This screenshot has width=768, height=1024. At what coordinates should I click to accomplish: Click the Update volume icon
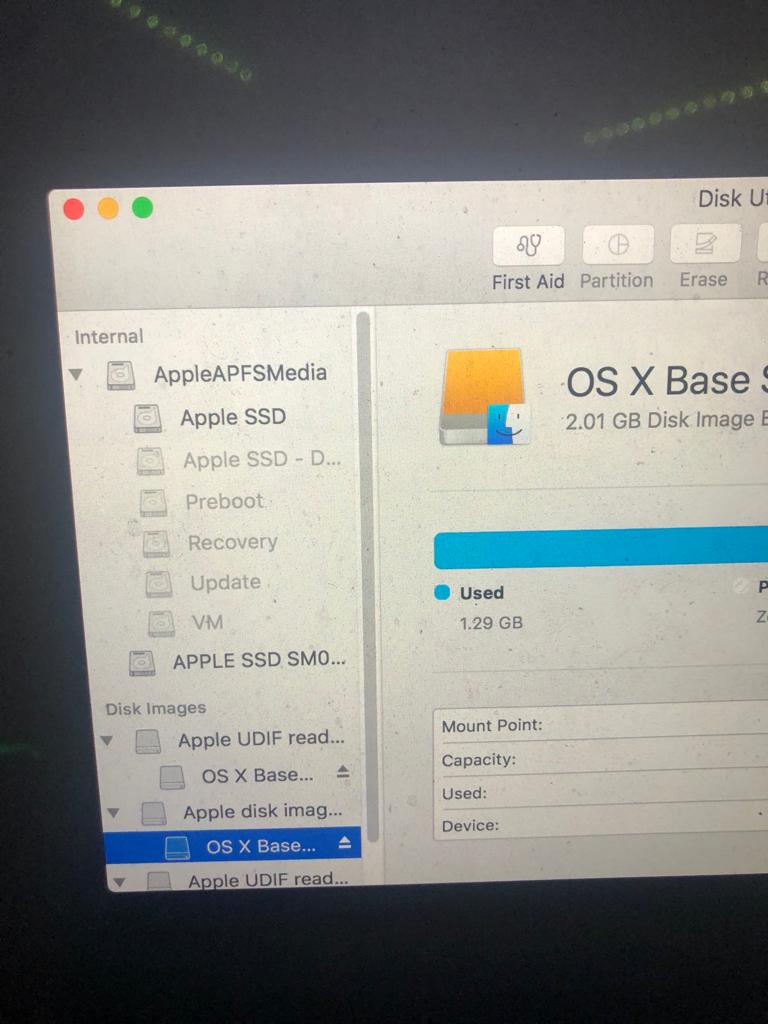pyautogui.click(x=159, y=583)
